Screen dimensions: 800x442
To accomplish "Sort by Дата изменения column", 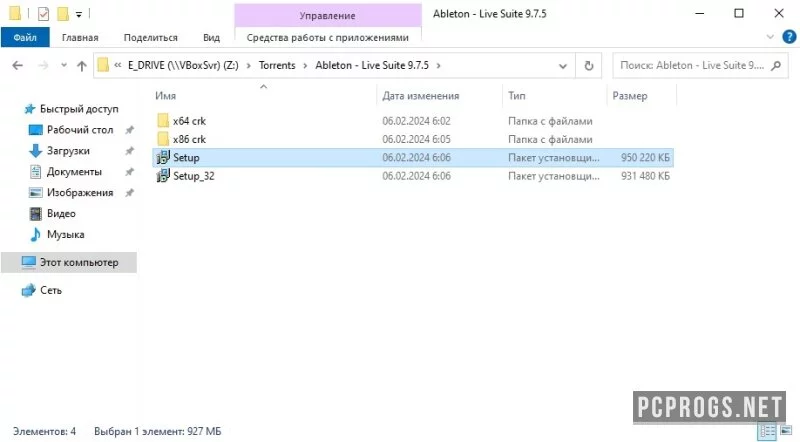I will pos(420,95).
